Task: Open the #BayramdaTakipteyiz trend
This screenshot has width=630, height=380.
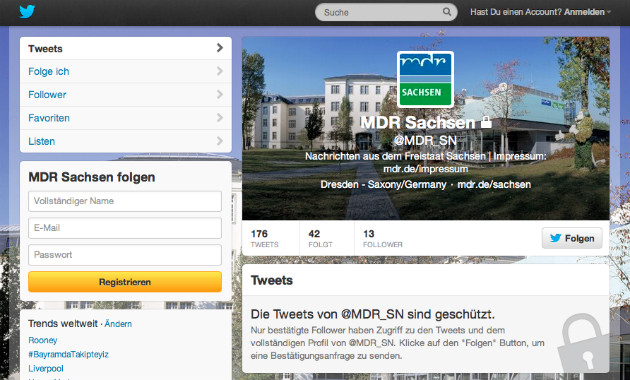Action: point(68,354)
